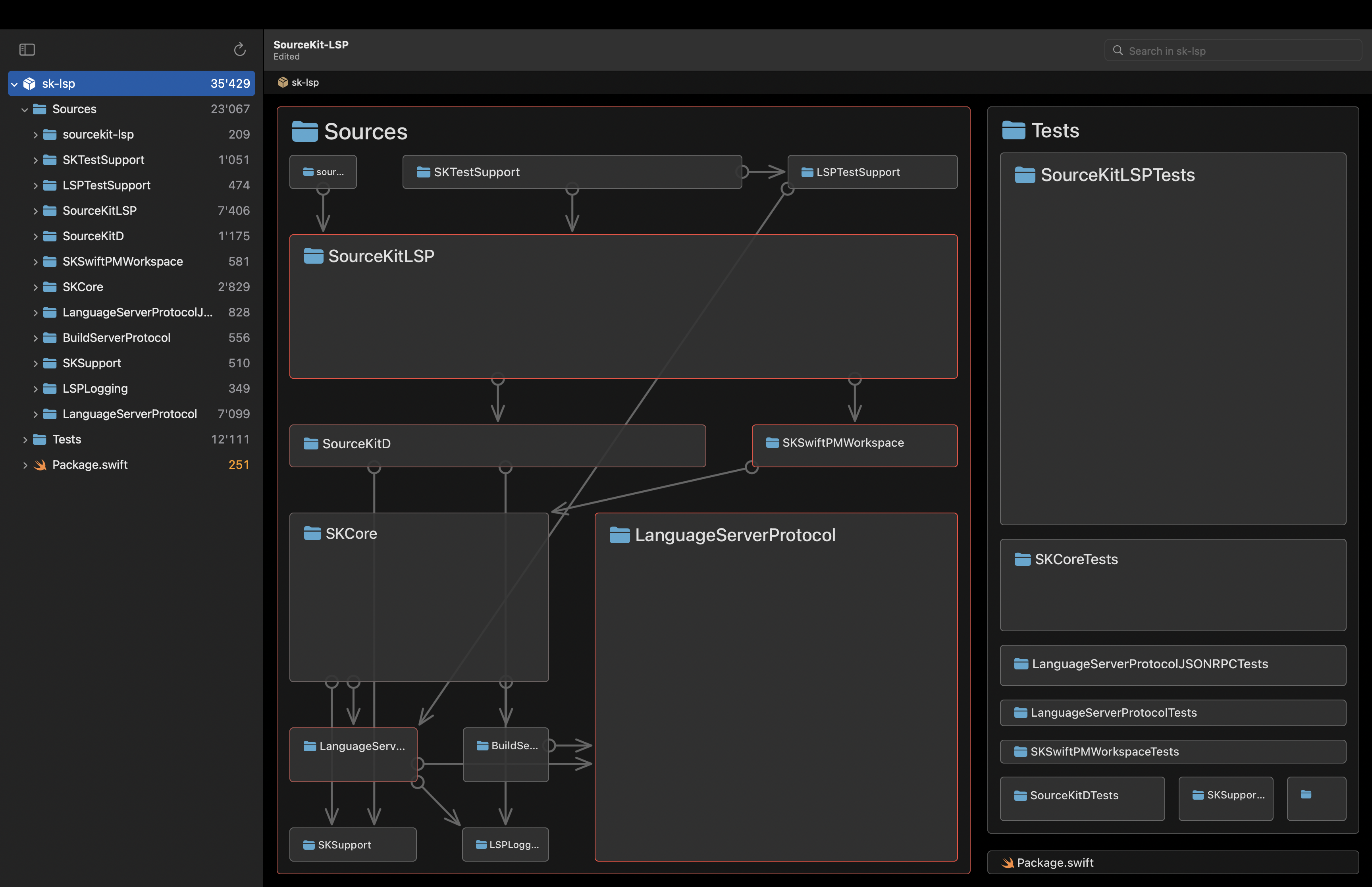Expand the SKCore folder in sidebar
The width and height of the screenshot is (1372, 887).
tap(35, 287)
